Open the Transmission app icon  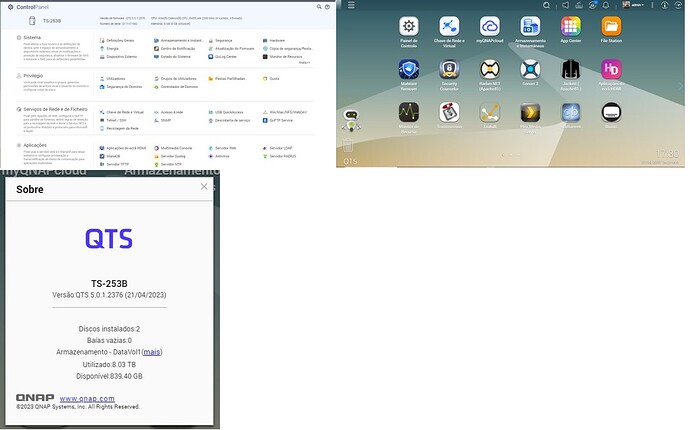pyautogui.click(x=449, y=112)
